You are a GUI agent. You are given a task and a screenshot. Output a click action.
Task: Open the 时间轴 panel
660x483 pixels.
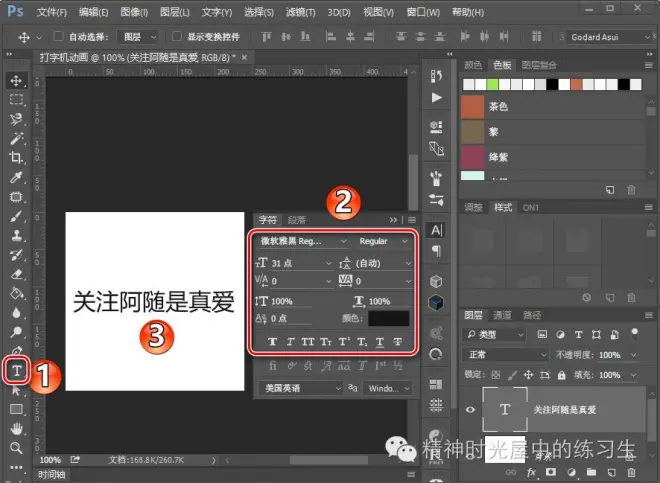pyautogui.click(x=51, y=475)
